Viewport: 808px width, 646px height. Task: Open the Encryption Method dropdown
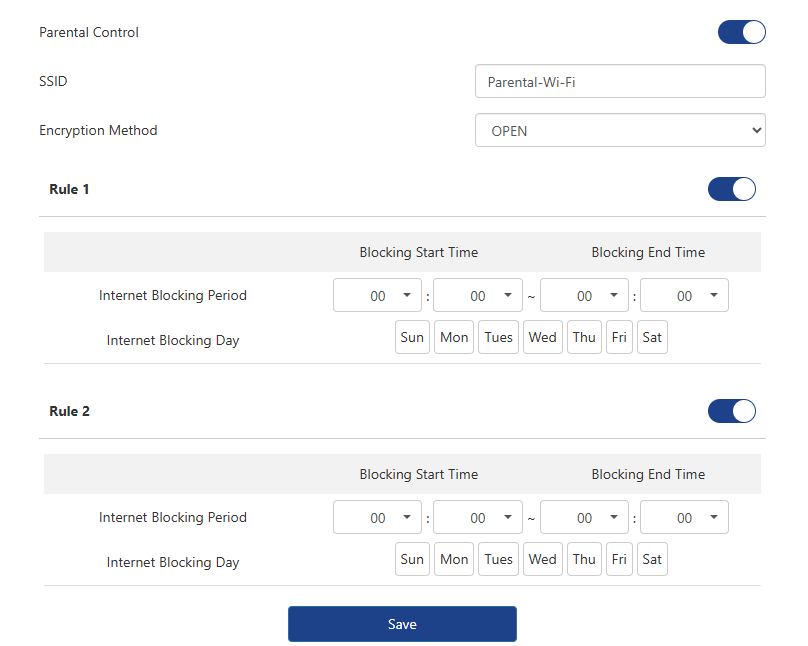coord(620,131)
